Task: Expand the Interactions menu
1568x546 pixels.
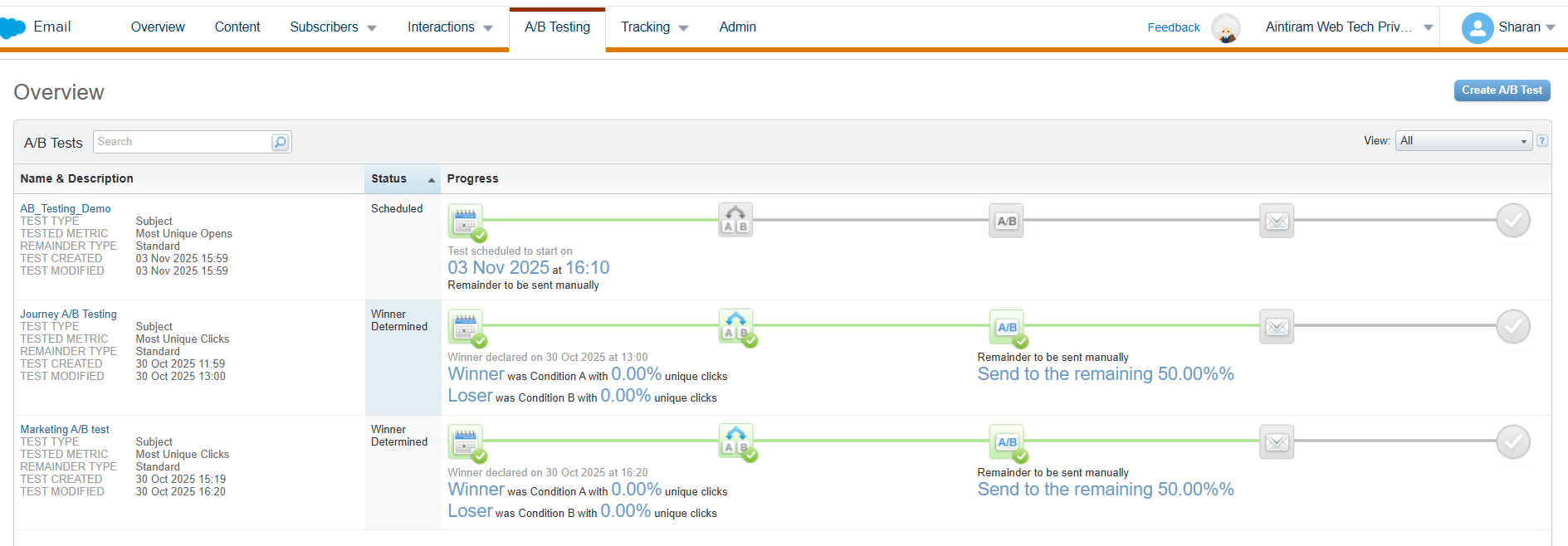Action: click(x=449, y=27)
